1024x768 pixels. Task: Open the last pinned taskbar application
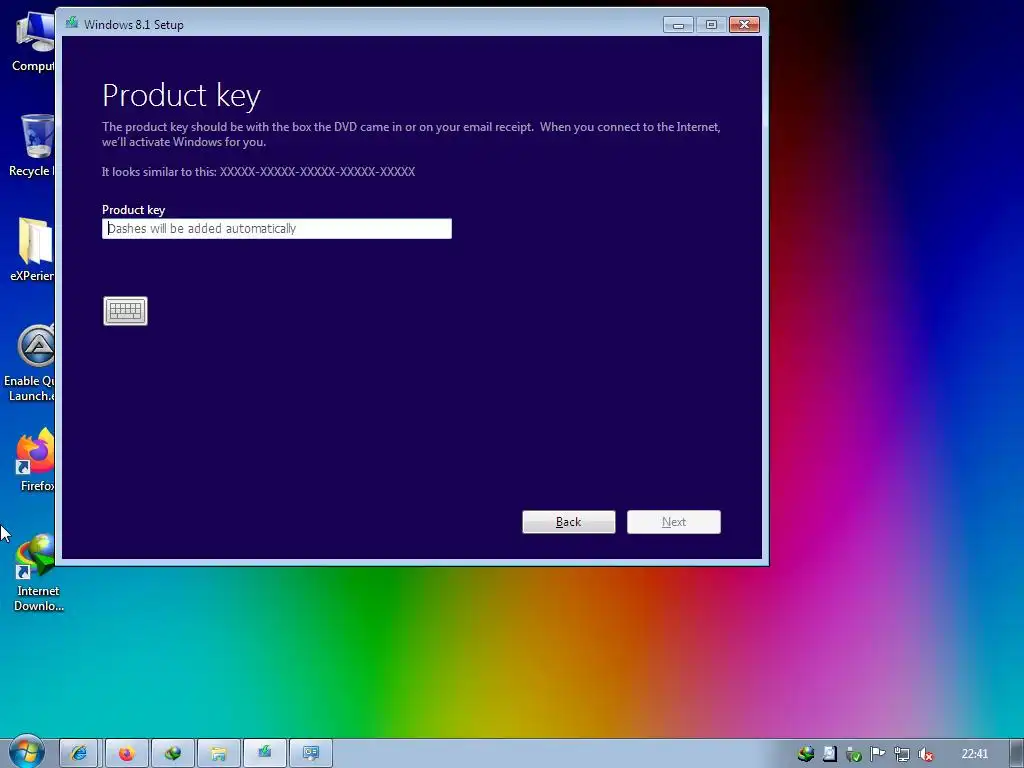(x=311, y=754)
